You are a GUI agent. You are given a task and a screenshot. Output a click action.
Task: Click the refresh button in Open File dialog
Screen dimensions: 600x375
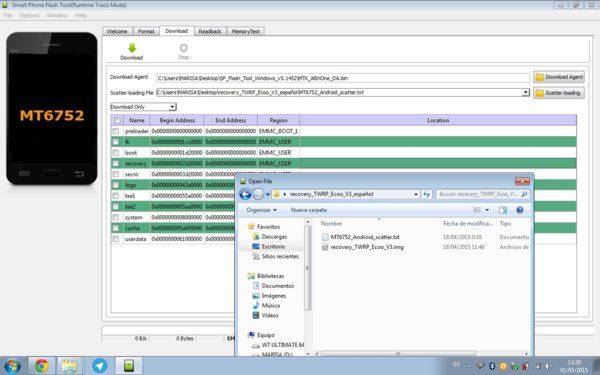pyautogui.click(x=426, y=194)
